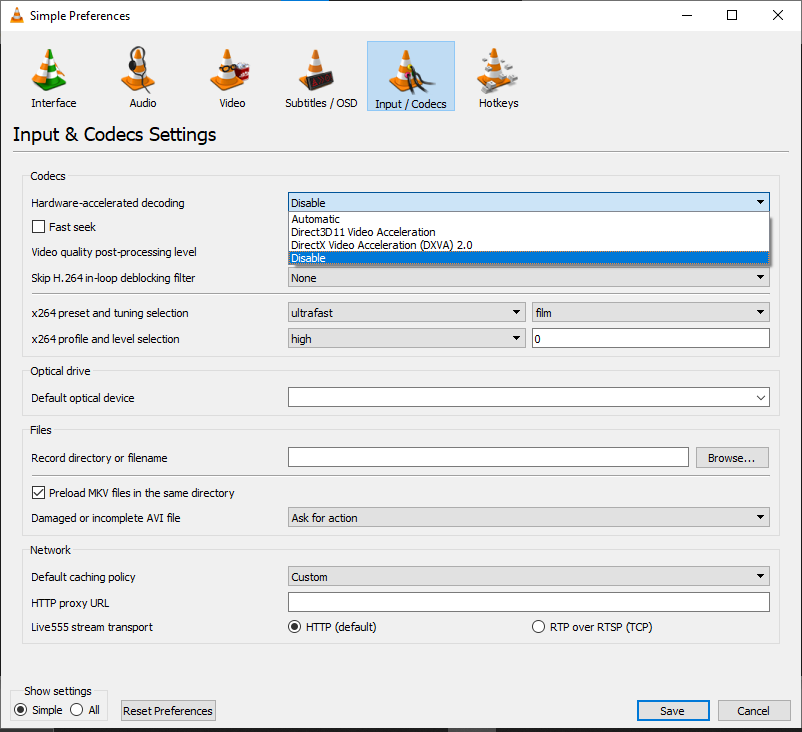This screenshot has width=802, height=732.
Task: Choose Disable in decoding list
Action: coord(528,258)
